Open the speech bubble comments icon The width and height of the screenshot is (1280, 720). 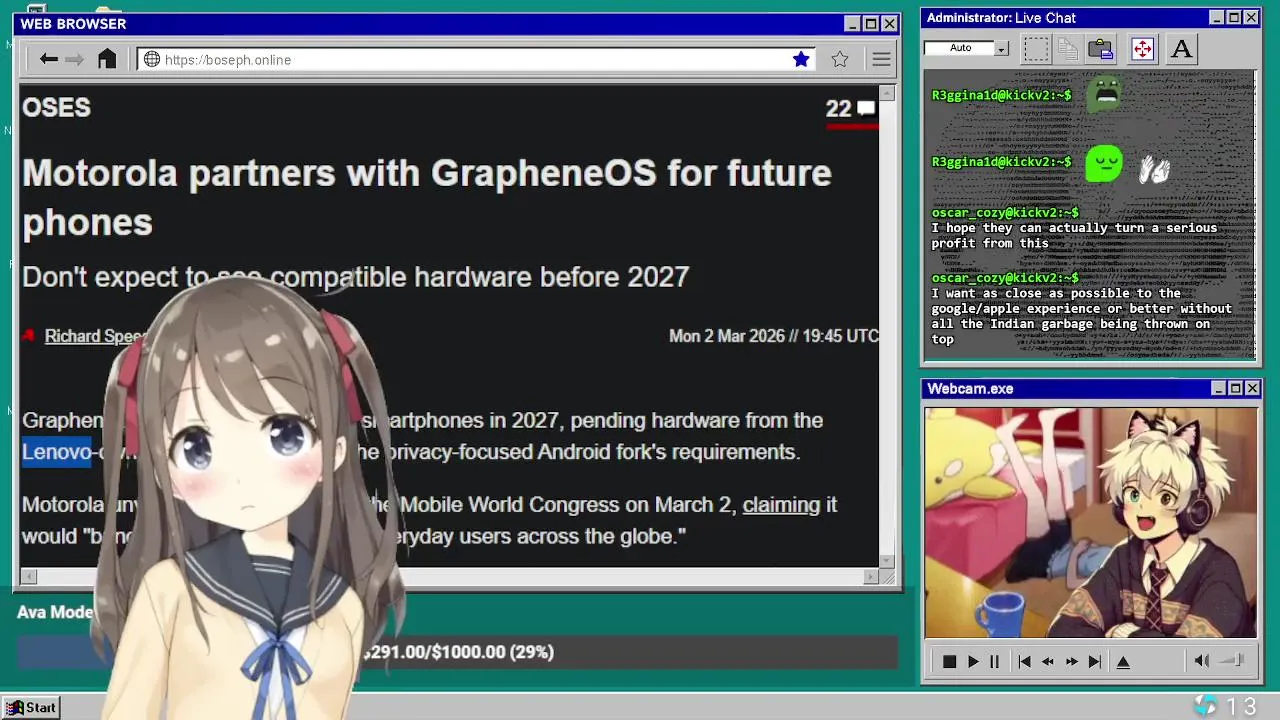coord(866,108)
